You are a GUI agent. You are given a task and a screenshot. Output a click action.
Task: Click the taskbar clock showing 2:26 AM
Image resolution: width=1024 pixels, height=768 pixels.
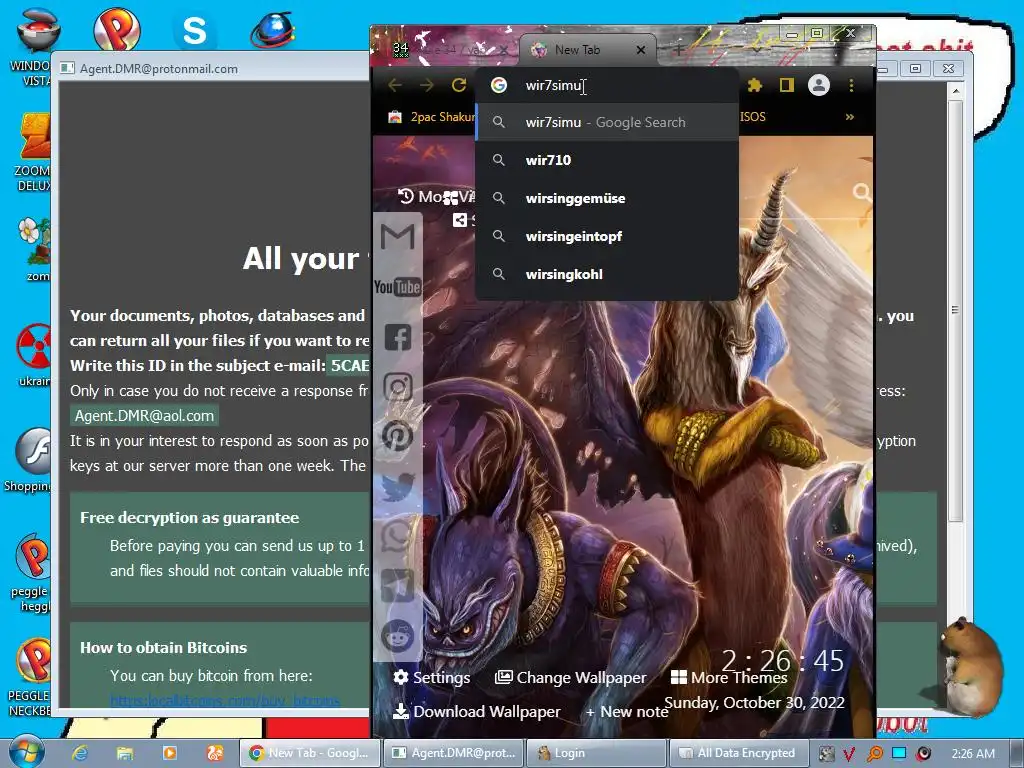973,754
